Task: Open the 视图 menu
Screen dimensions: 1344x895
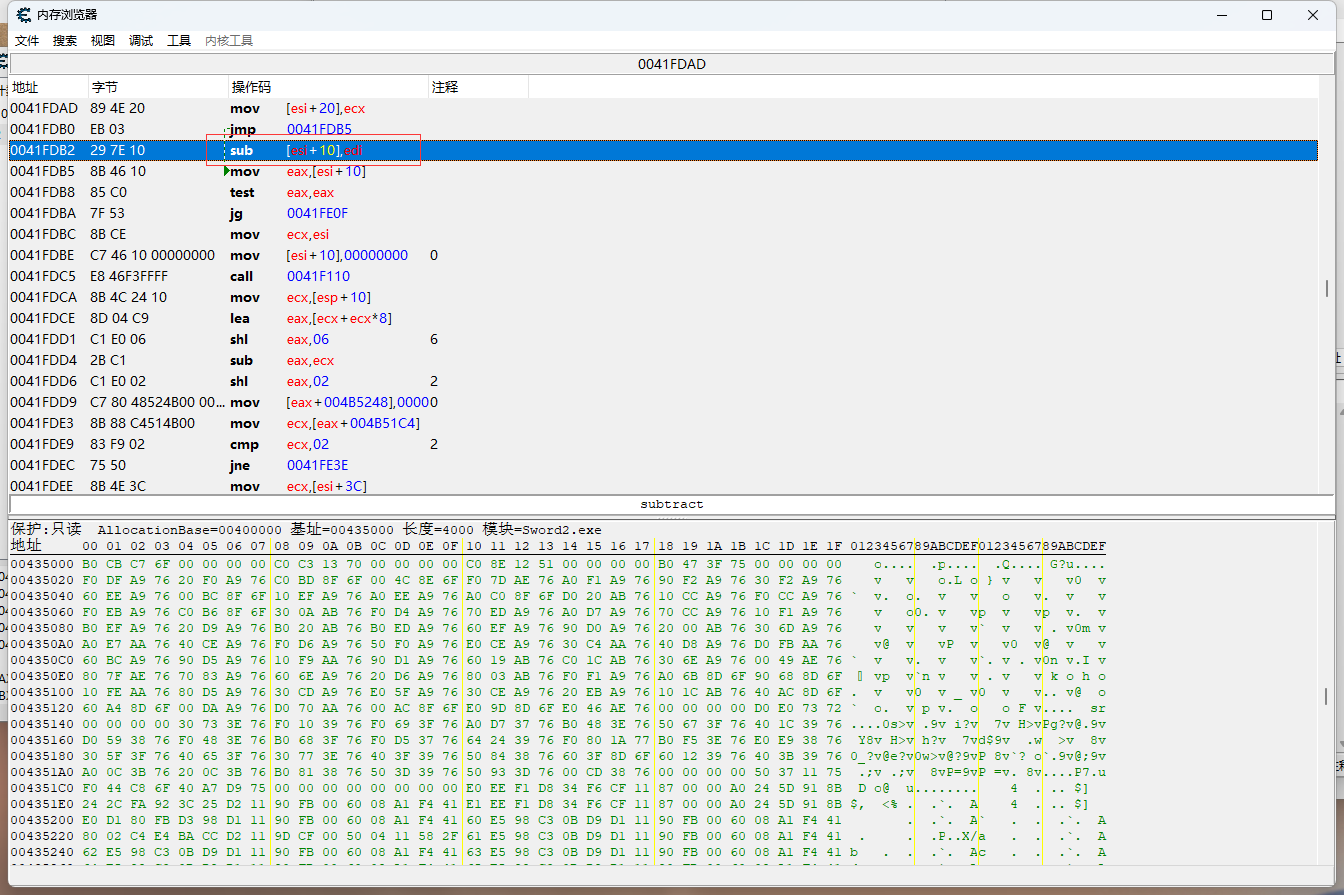Action: 103,41
